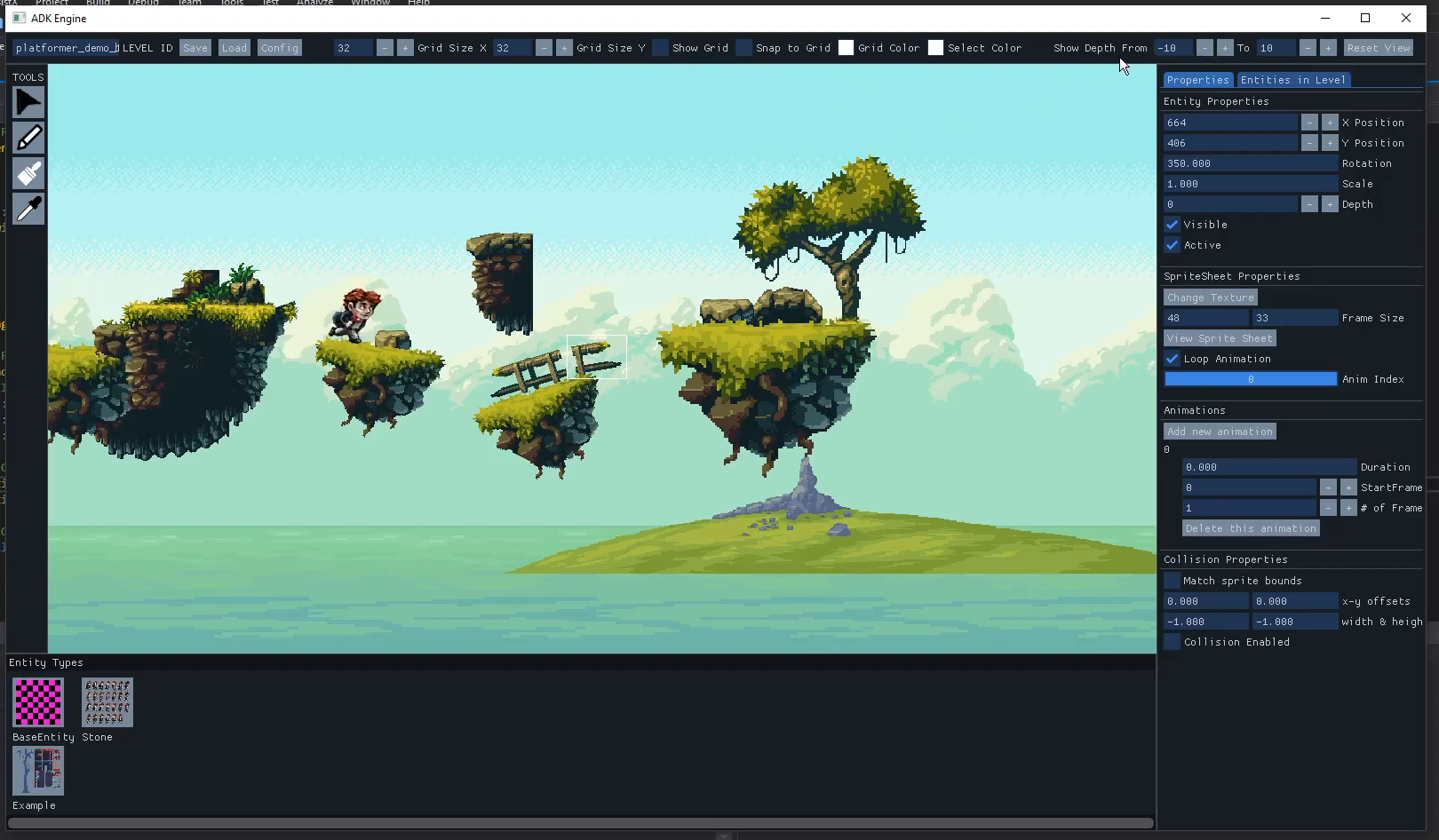Open the Select Color swatch
Screen dimensions: 1439x840
[935, 48]
